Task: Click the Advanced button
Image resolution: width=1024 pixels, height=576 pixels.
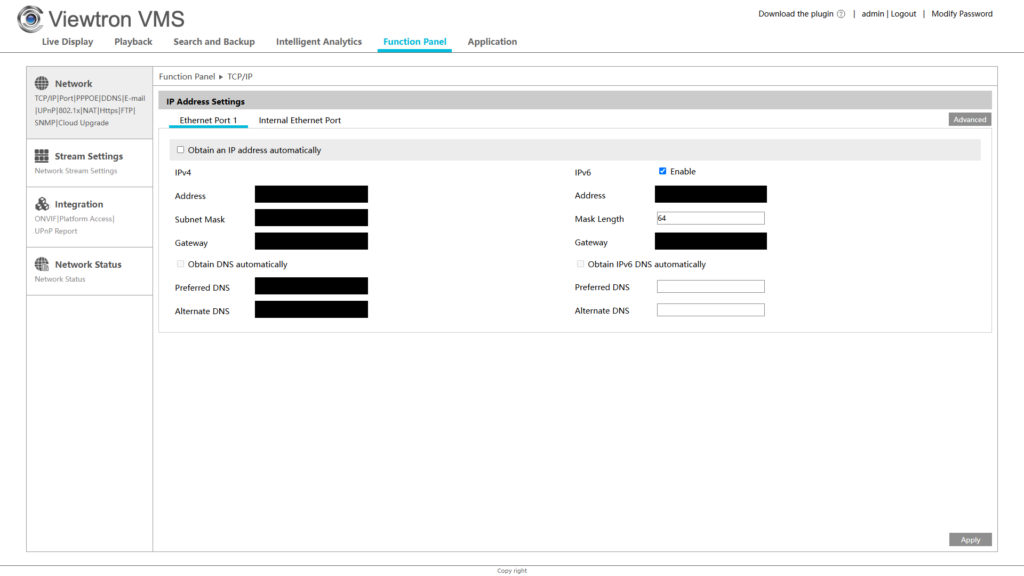Action: [x=970, y=120]
